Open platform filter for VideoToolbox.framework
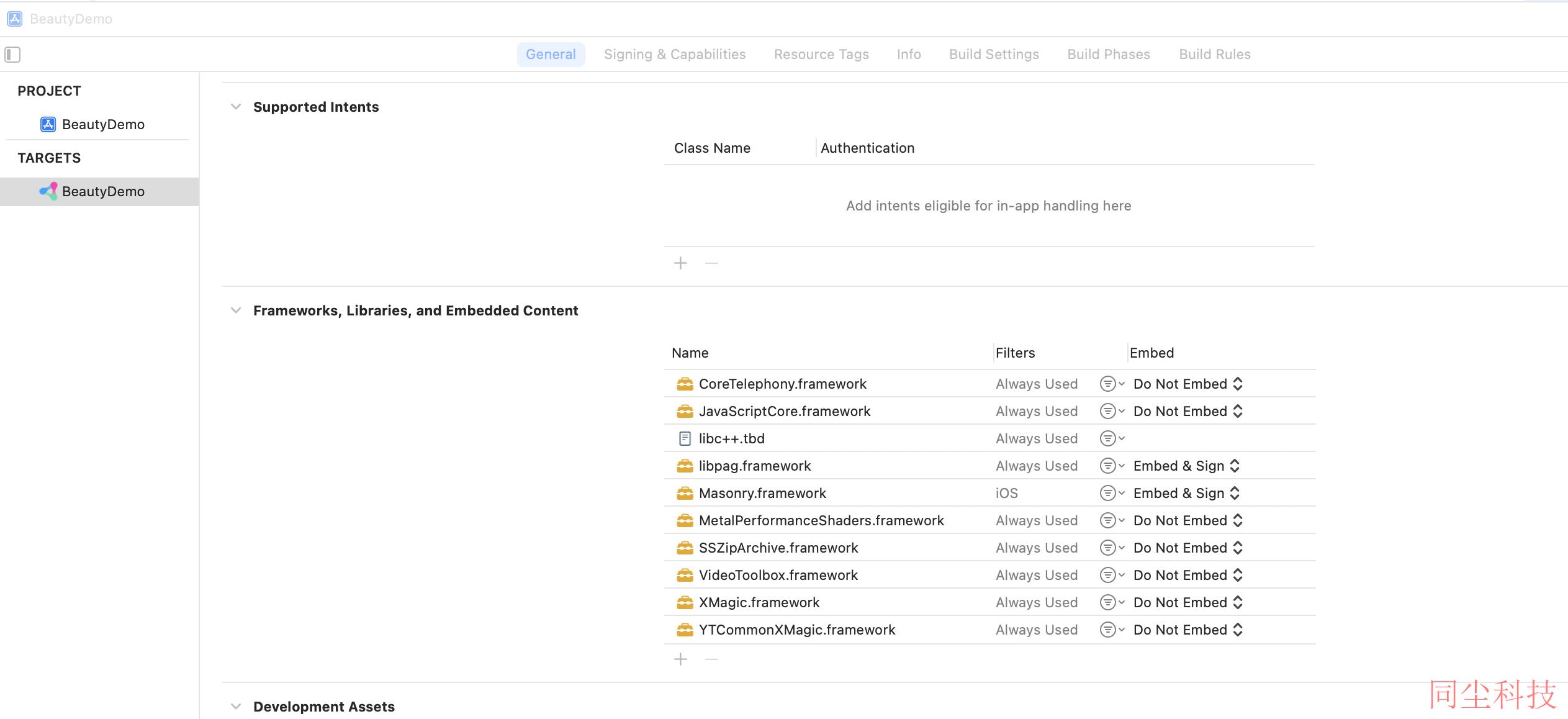This screenshot has height=719, width=1568. 1112,575
